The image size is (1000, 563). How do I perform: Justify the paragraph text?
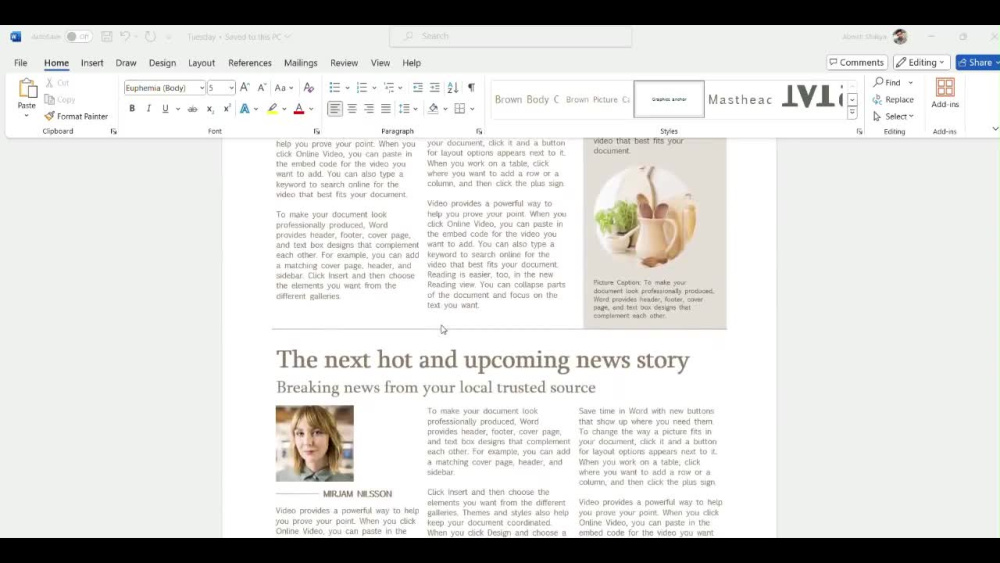coord(386,109)
